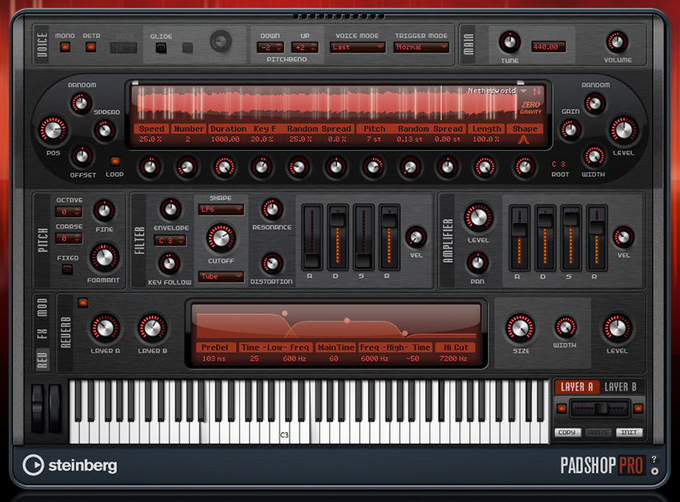Click the main Volume knob
680x502 pixels.
617,42
